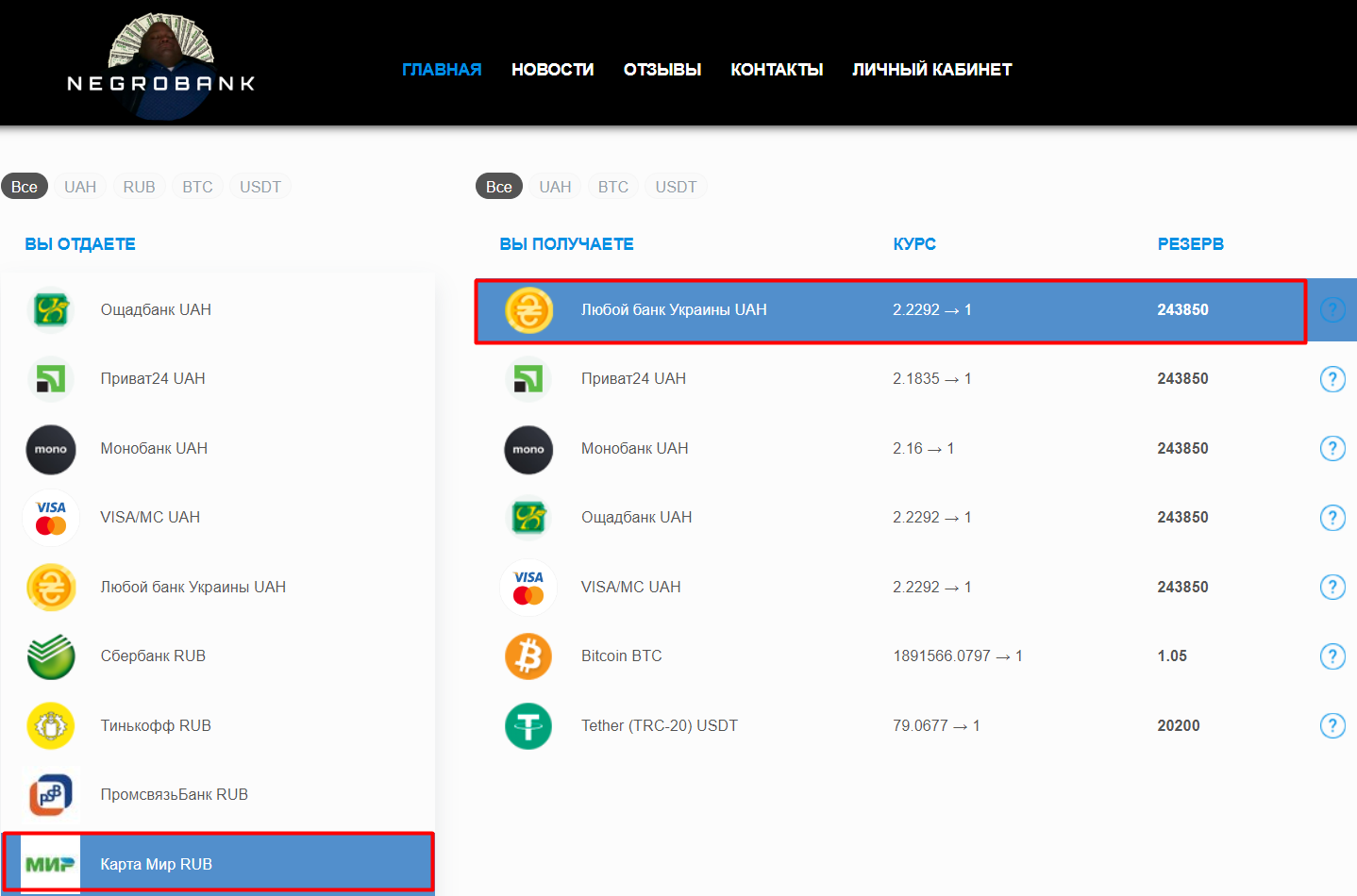Click hryvnia coin icon in receive list

528,310
